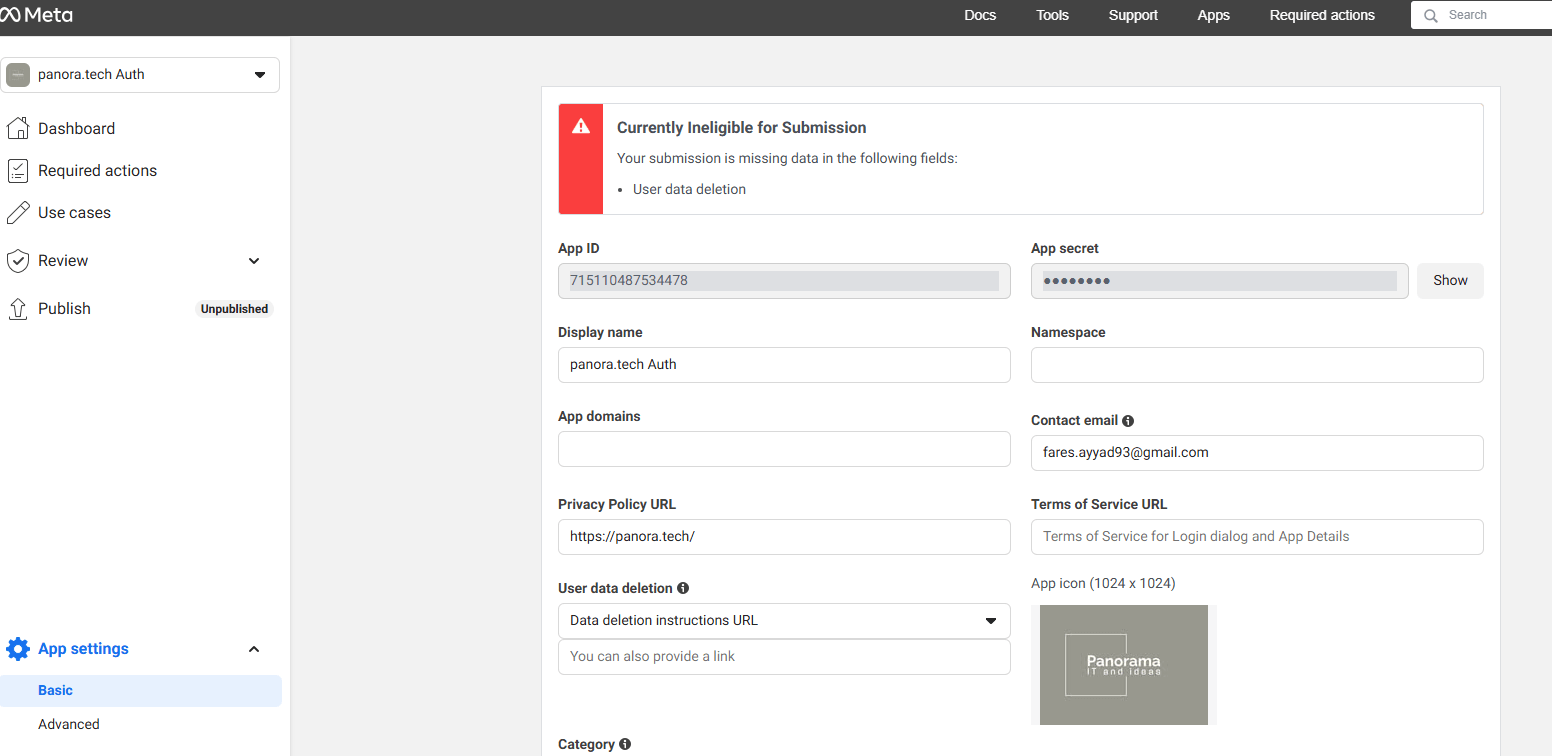
Task: Click the red warning triangle icon
Action: [x=581, y=127]
